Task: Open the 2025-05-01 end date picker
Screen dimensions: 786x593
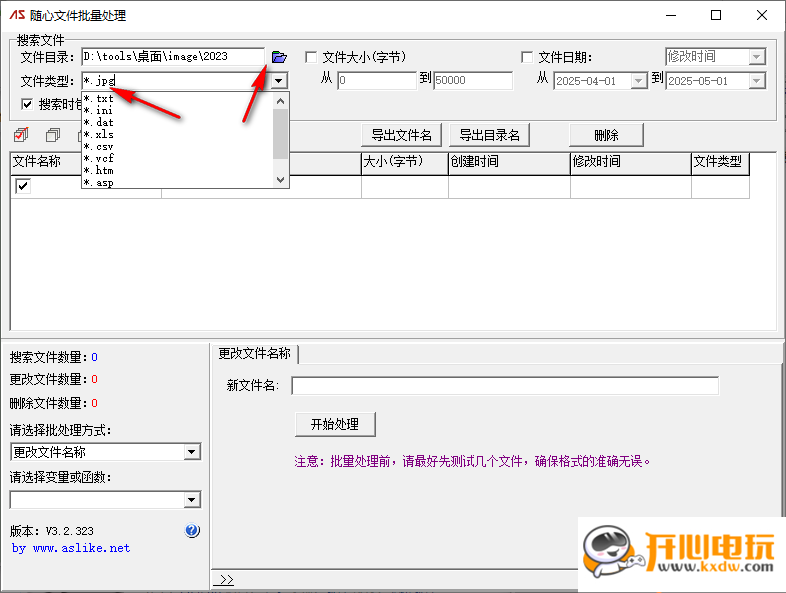Action: click(757, 81)
